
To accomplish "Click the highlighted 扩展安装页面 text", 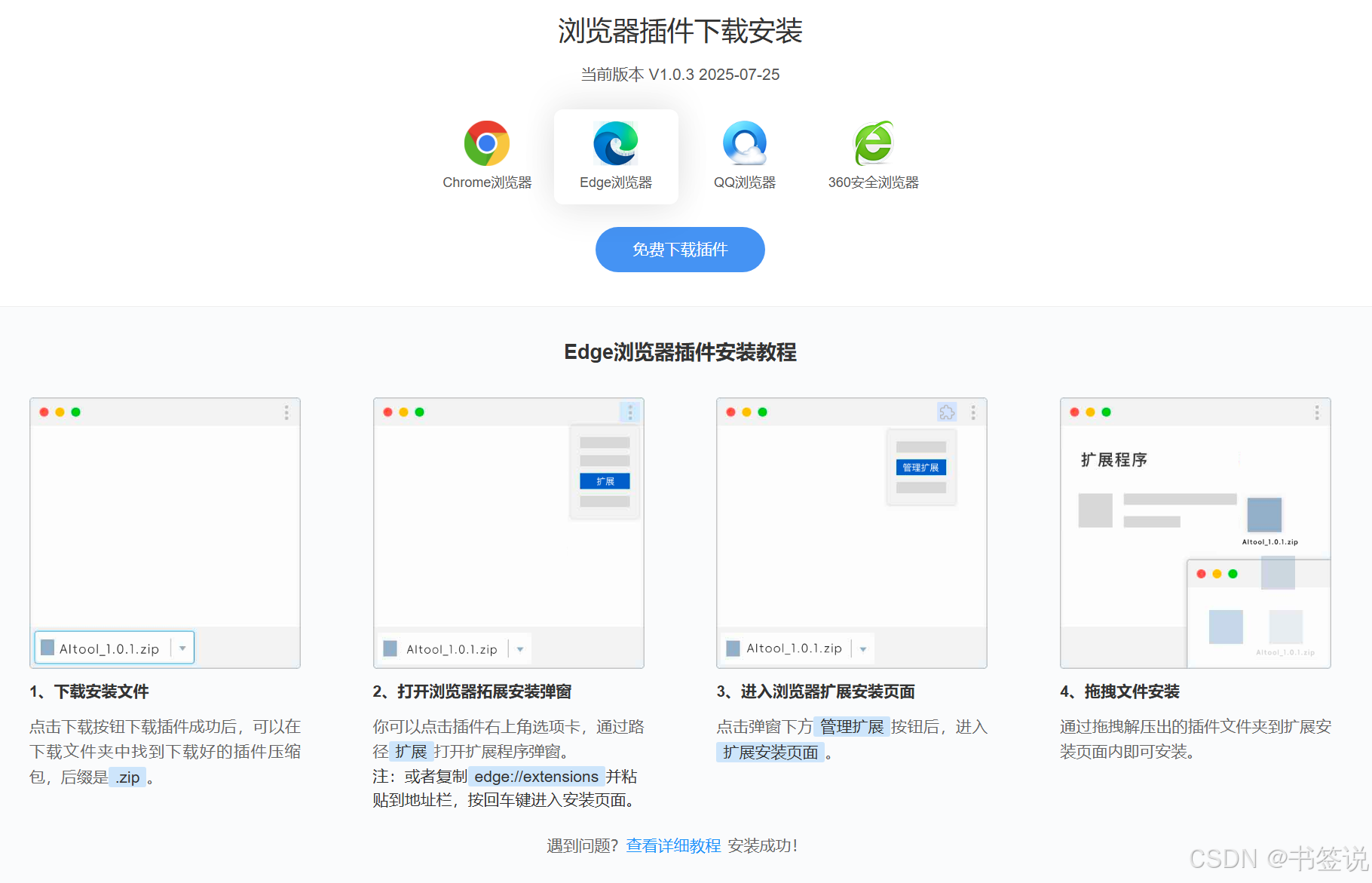I will pos(770,753).
